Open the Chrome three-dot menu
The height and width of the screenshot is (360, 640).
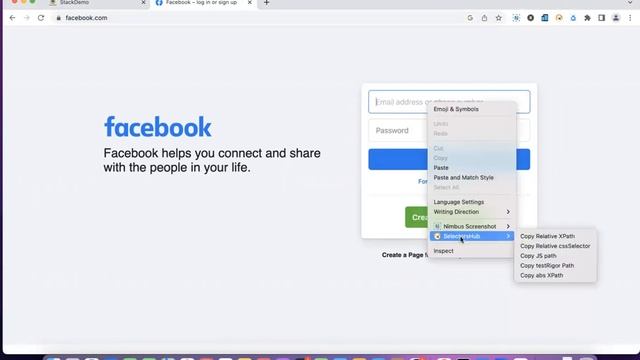pos(630,18)
